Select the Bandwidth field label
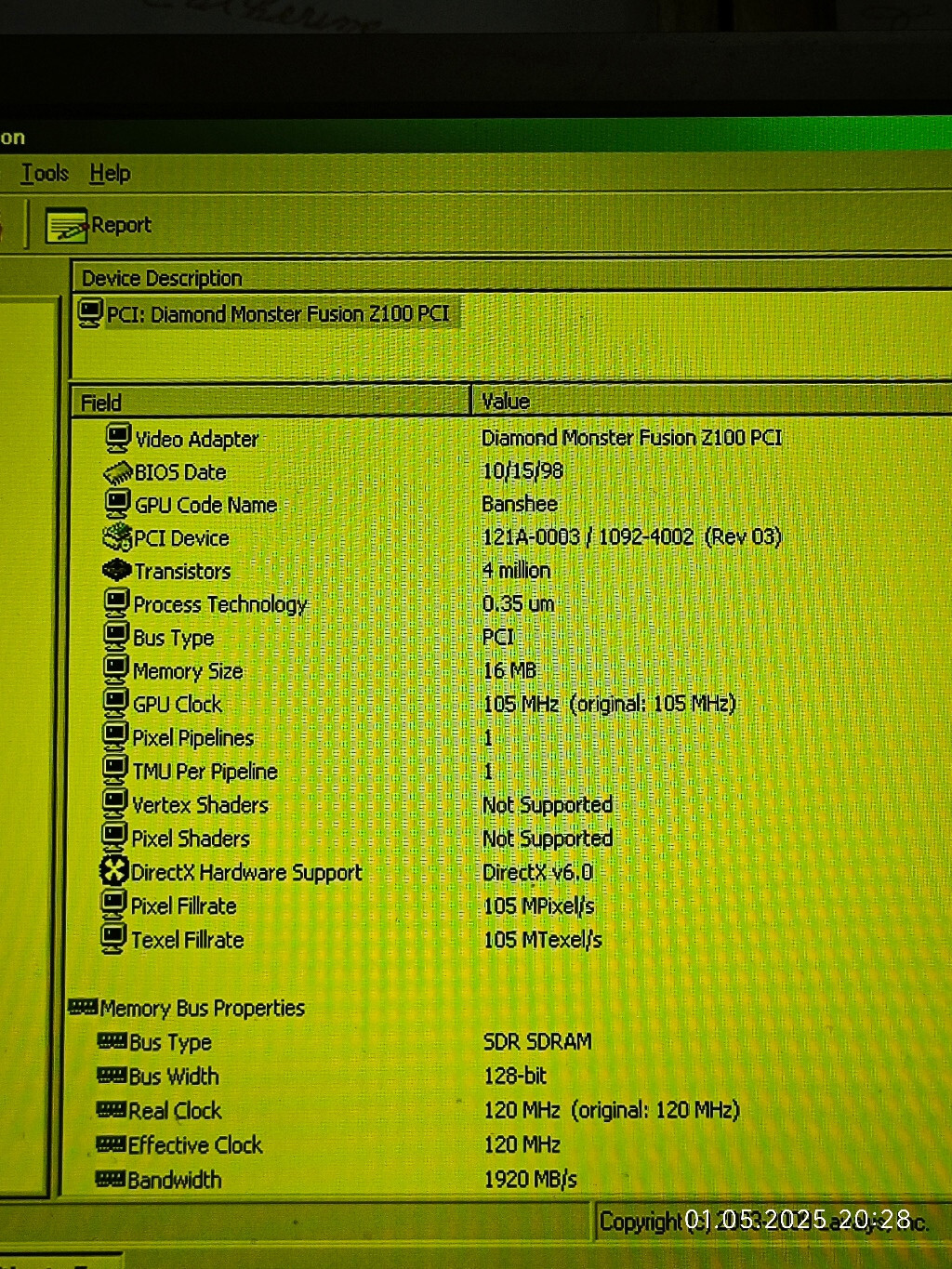 point(175,1181)
